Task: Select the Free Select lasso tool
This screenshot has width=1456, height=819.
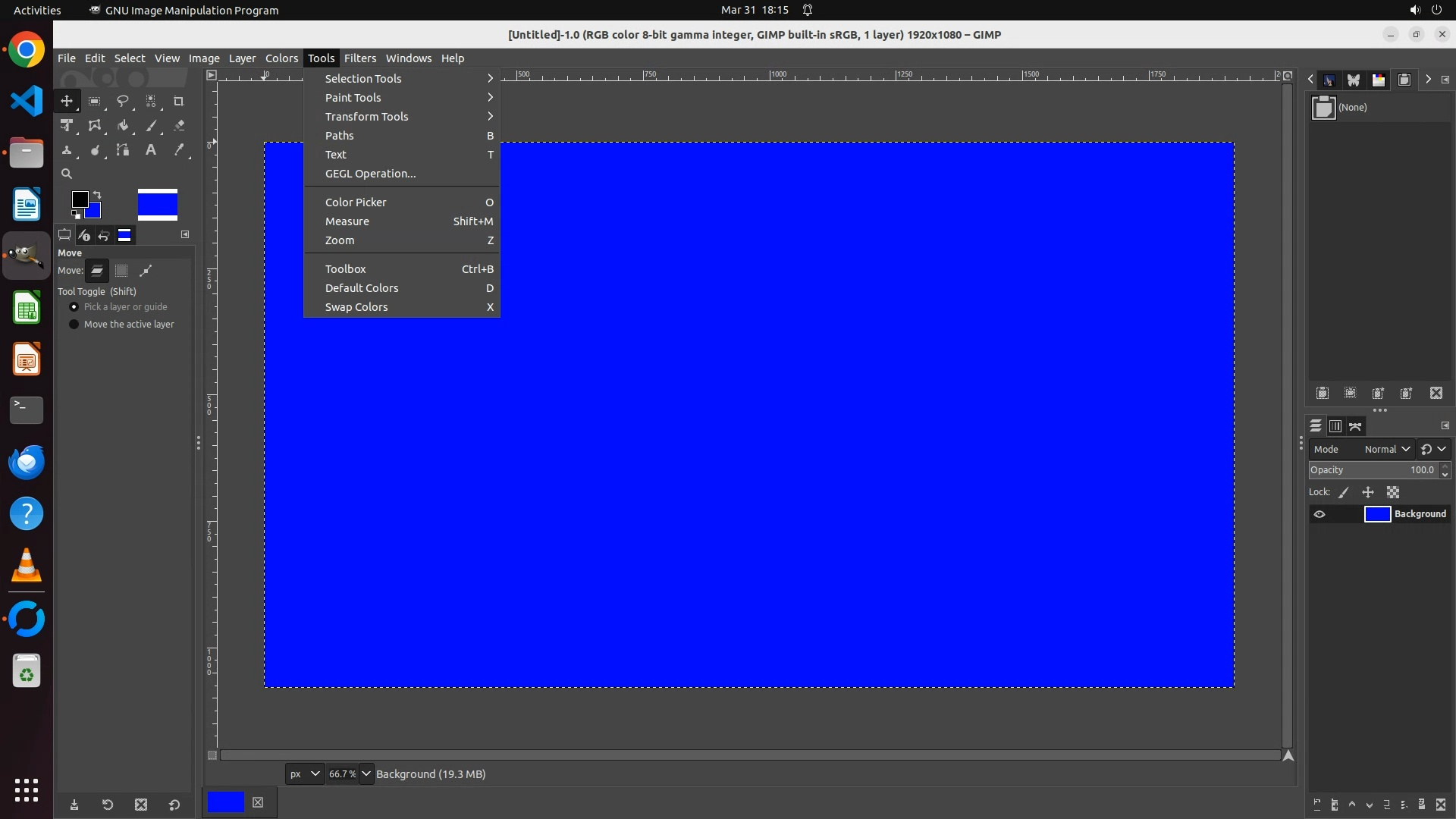Action: pos(122,101)
